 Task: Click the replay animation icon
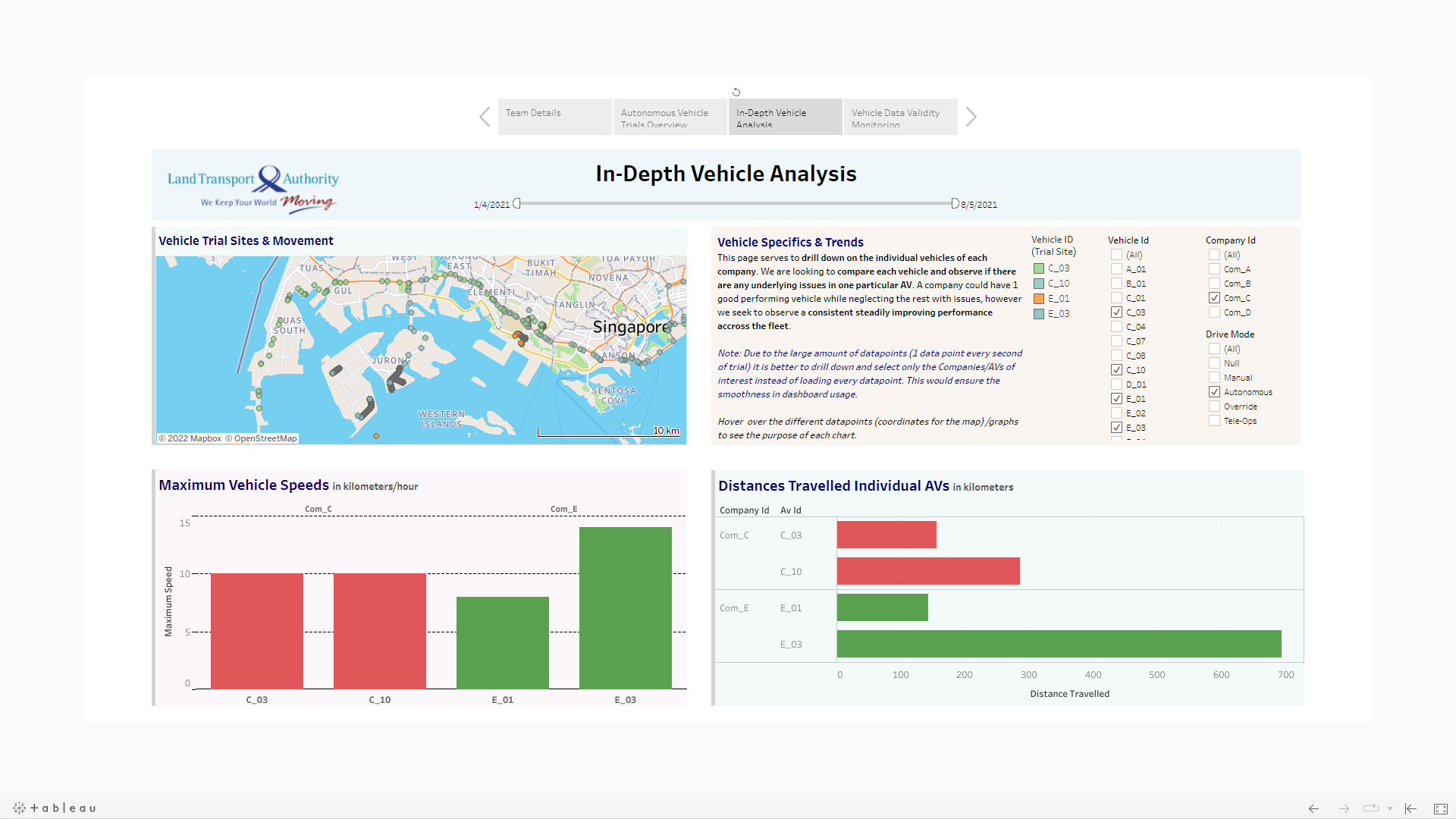[x=1370, y=808]
